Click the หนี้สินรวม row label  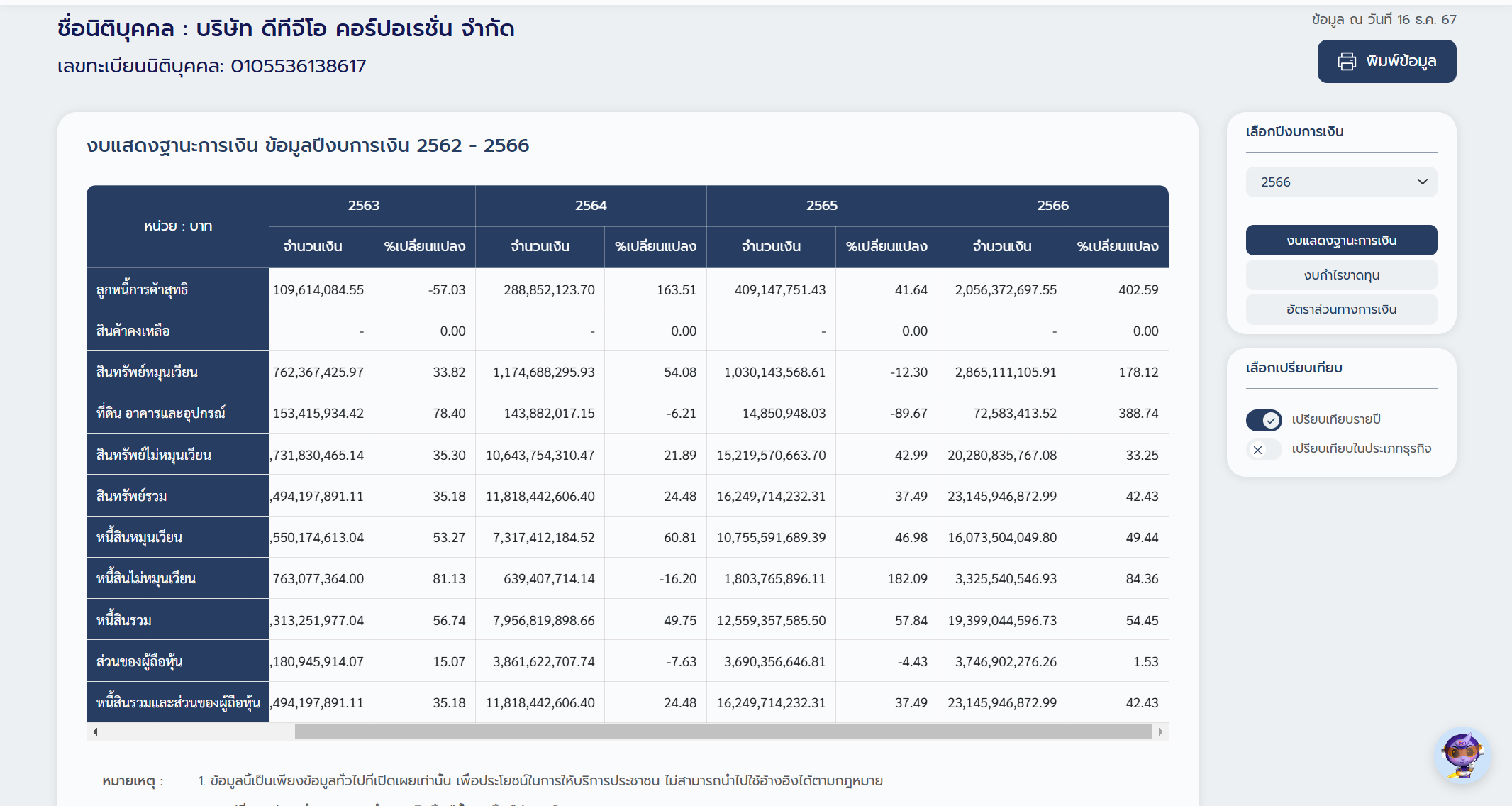124,620
